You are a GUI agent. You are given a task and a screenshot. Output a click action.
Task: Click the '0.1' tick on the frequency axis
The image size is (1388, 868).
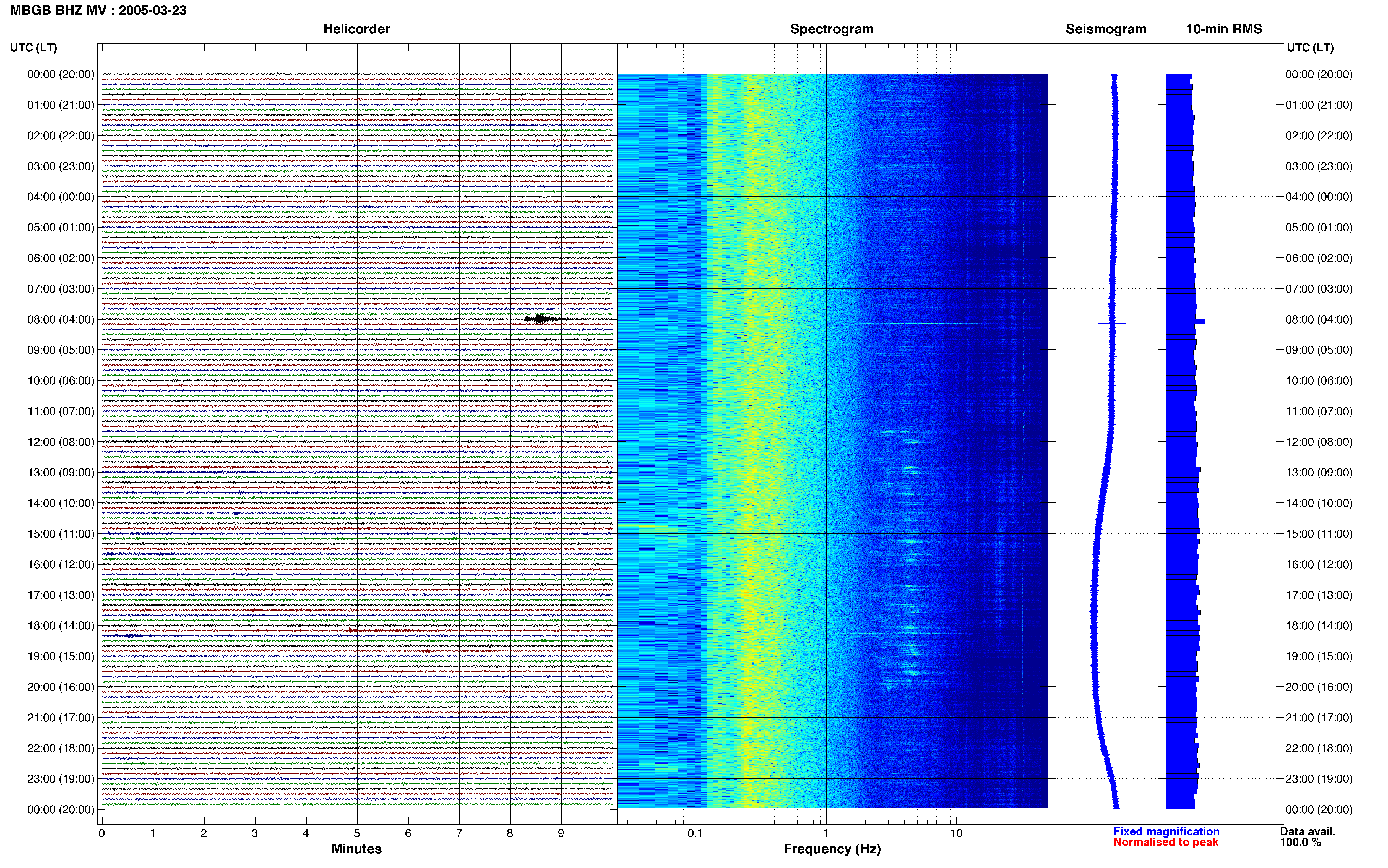coord(695,833)
